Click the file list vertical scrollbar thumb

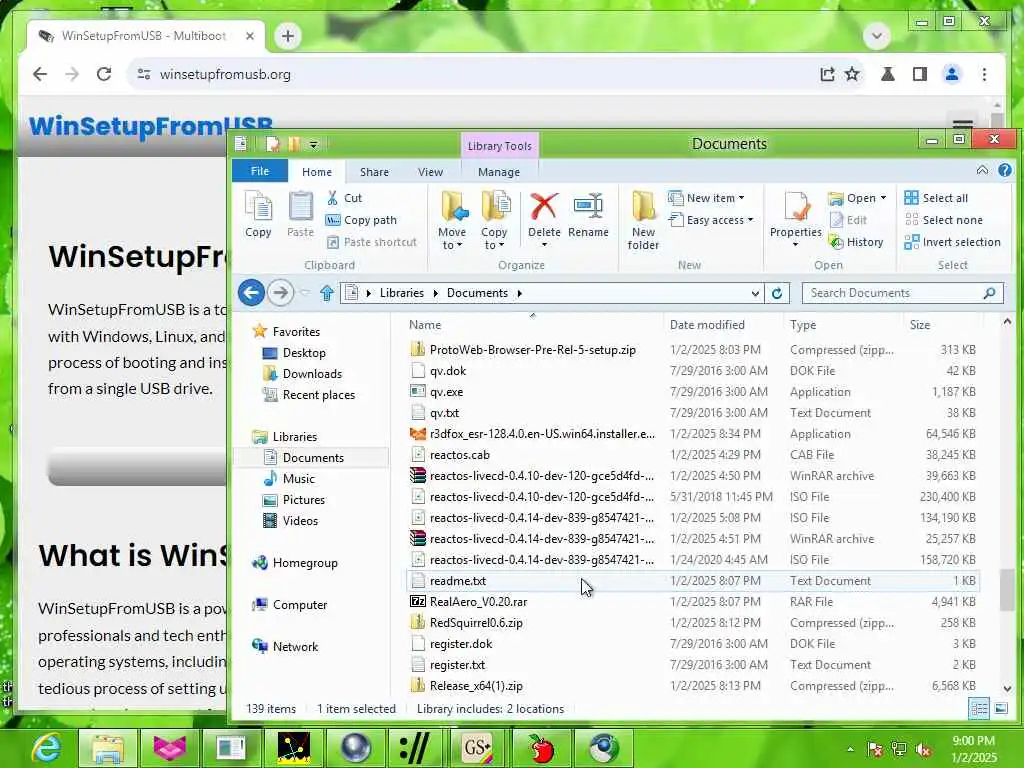pyautogui.click(x=1007, y=590)
